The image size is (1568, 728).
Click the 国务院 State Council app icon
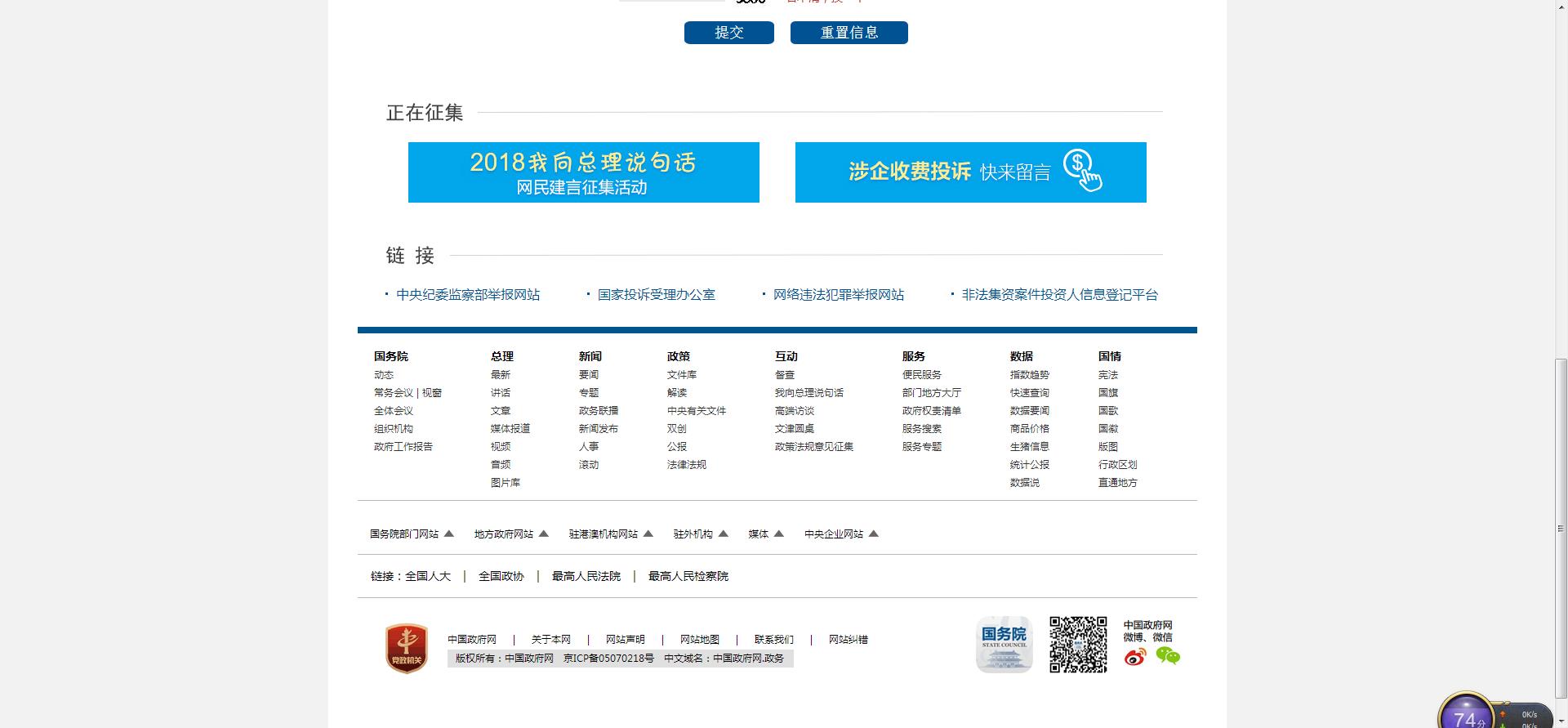click(x=1004, y=645)
